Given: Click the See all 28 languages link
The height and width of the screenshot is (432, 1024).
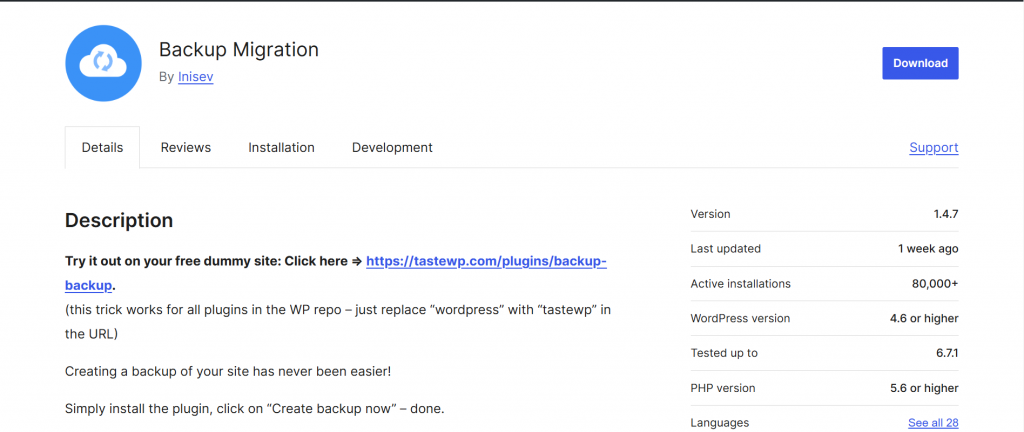Looking at the screenshot, I should click(933, 423).
